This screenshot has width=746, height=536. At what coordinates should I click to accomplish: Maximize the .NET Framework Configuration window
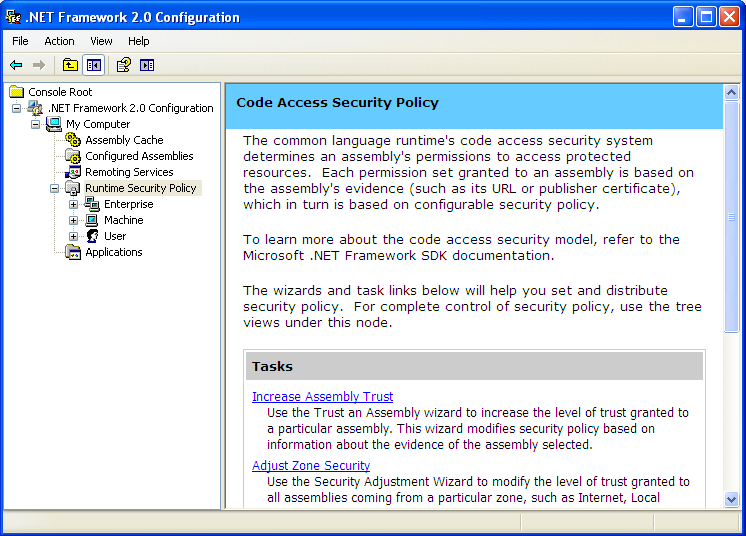pos(706,17)
